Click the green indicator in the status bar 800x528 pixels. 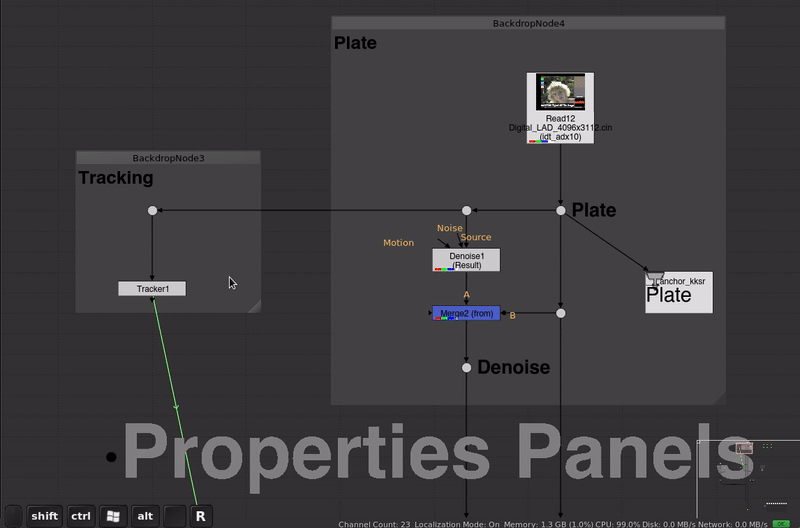pyautogui.click(x=781, y=524)
